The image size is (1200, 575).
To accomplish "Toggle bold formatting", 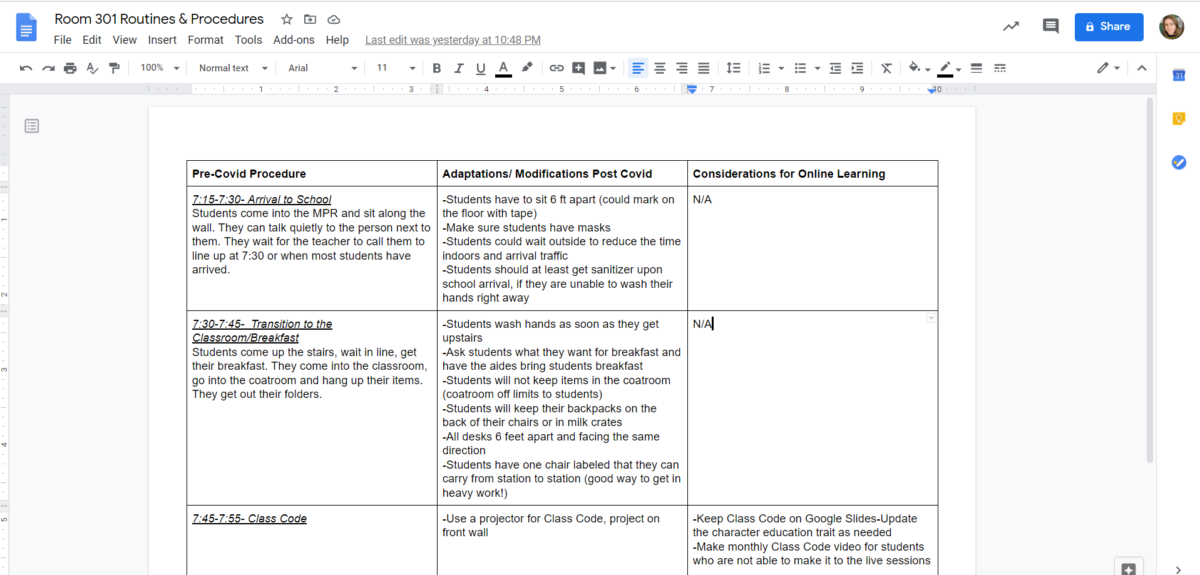I will [x=437, y=68].
